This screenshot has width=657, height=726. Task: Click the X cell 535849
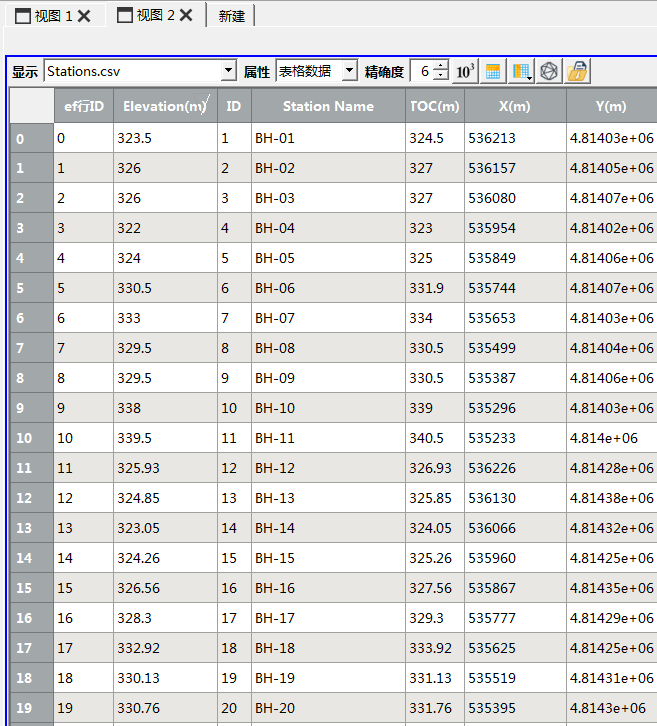click(515, 258)
